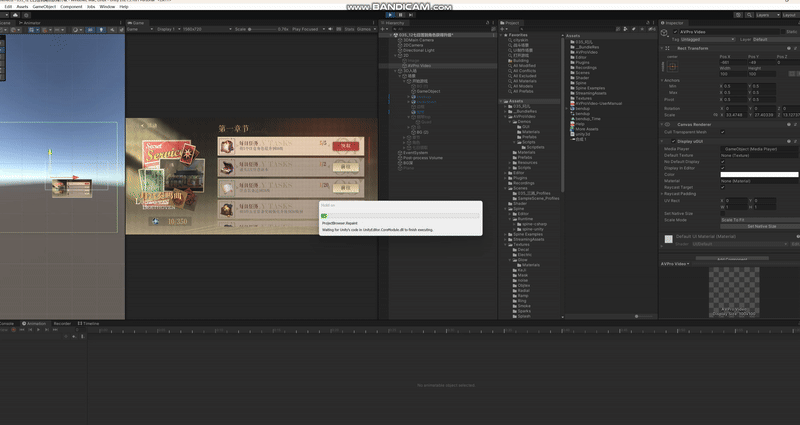Toggle 2D mode button in Scene toolbar
Image resolution: width=800 pixels, height=425 pixels.
click(90, 30)
